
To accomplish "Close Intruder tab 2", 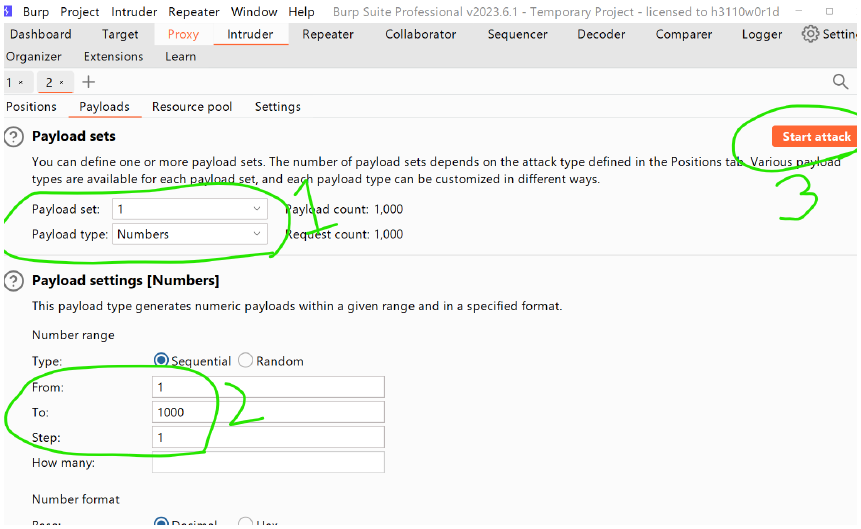I will (62, 83).
